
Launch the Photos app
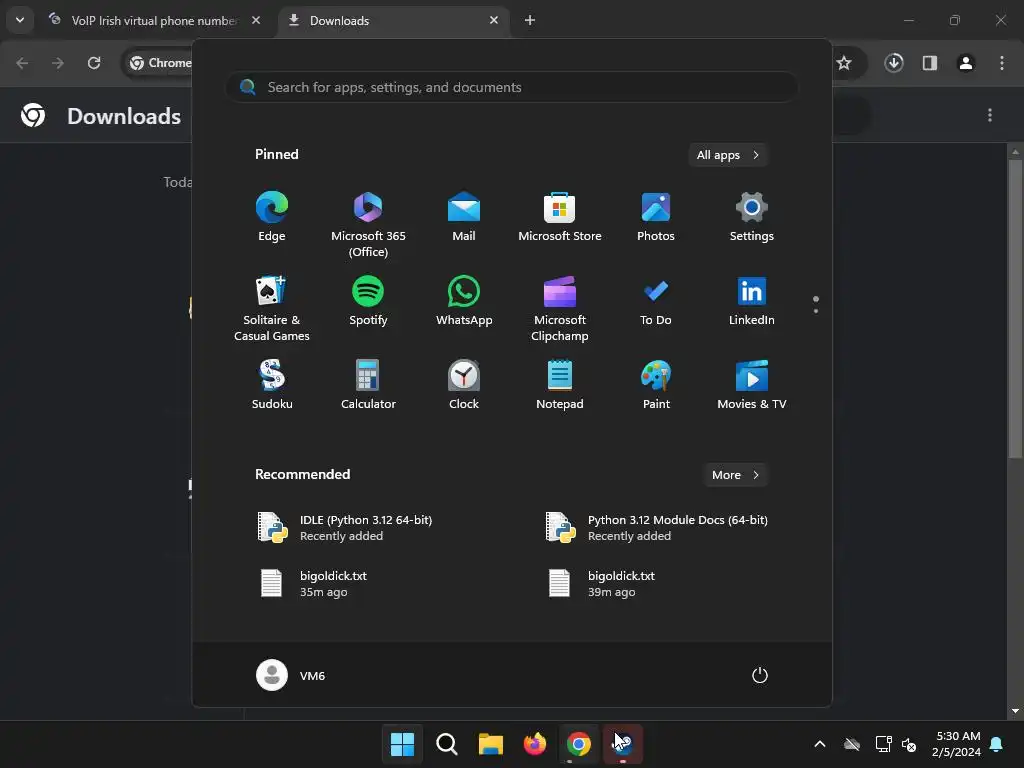656,217
